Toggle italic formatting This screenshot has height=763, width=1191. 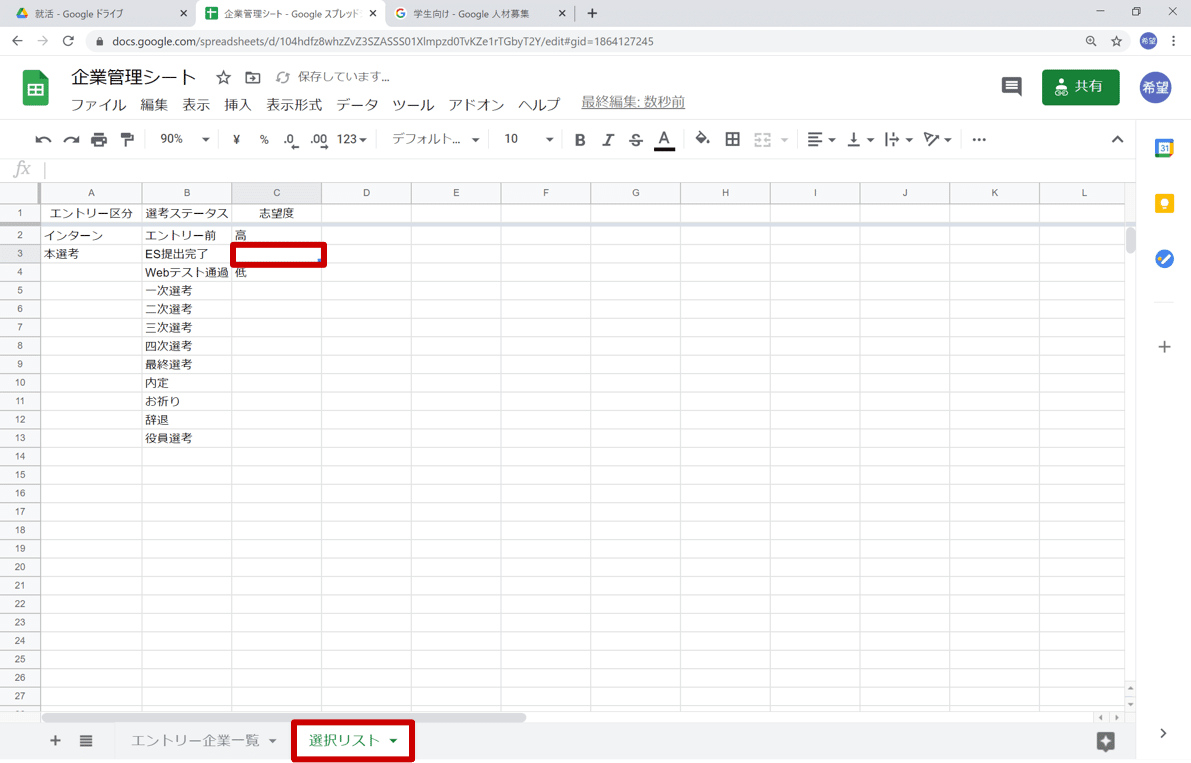point(608,140)
